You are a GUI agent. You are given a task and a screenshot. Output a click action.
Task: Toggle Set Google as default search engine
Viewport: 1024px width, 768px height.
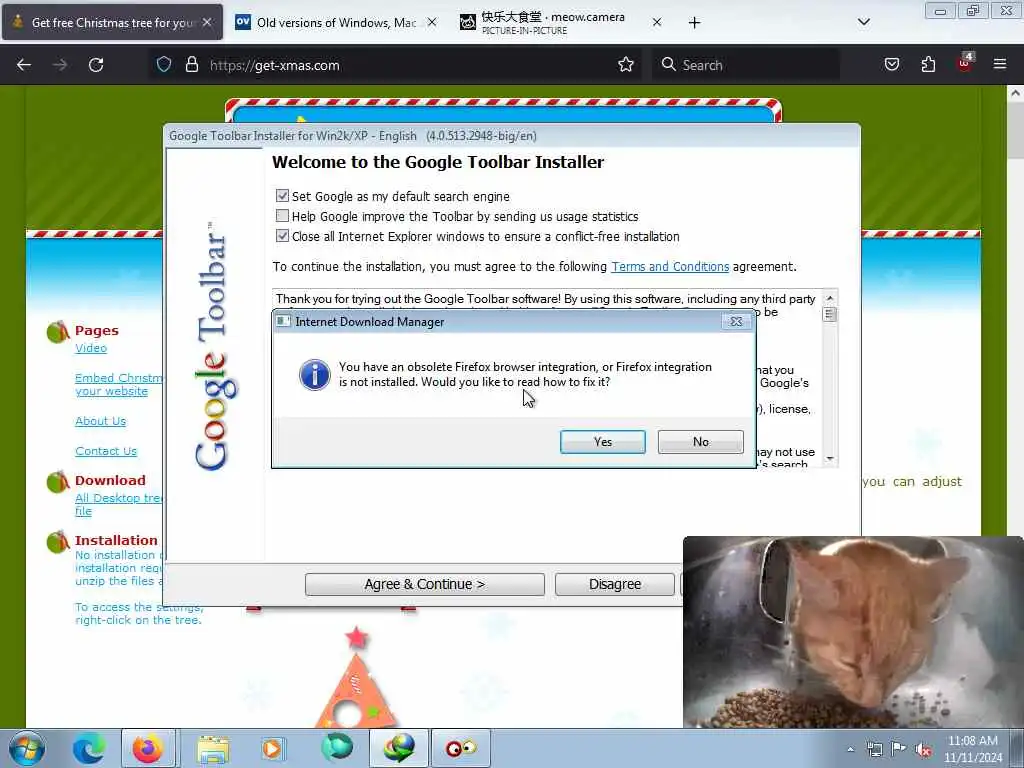pyautogui.click(x=282, y=196)
